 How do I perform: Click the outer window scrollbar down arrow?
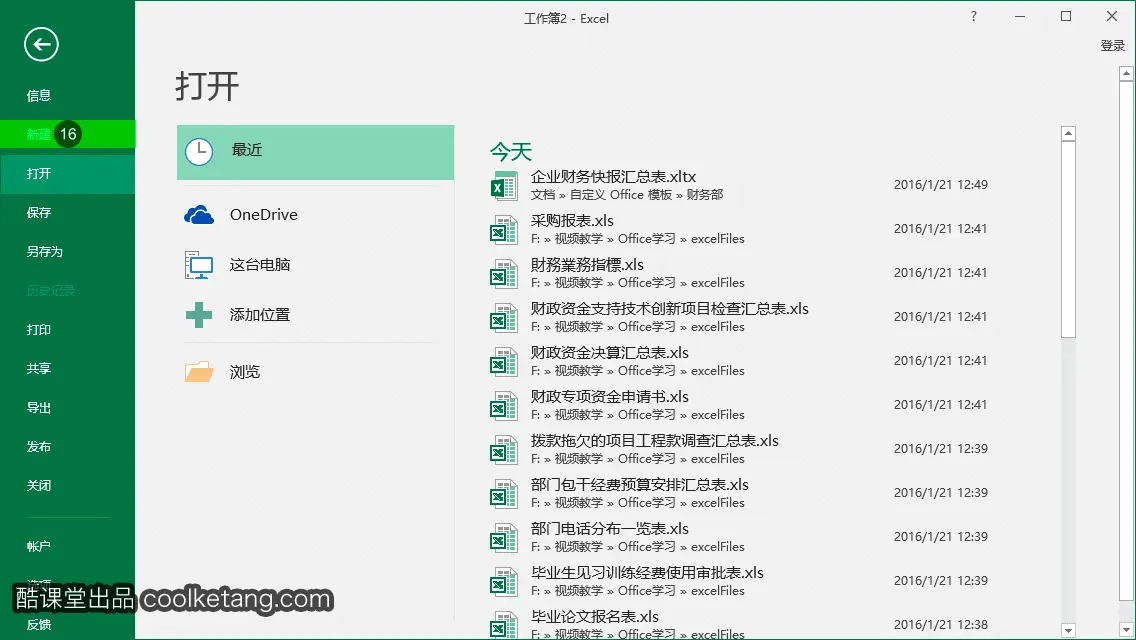[x=1126, y=631]
